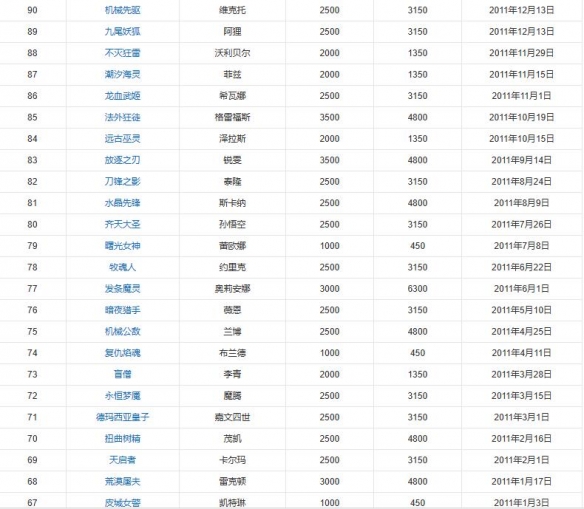Image resolution: width=584 pixels, height=509 pixels.
Task: Select the date 2011年11月1日
Action: tap(521, 96)
